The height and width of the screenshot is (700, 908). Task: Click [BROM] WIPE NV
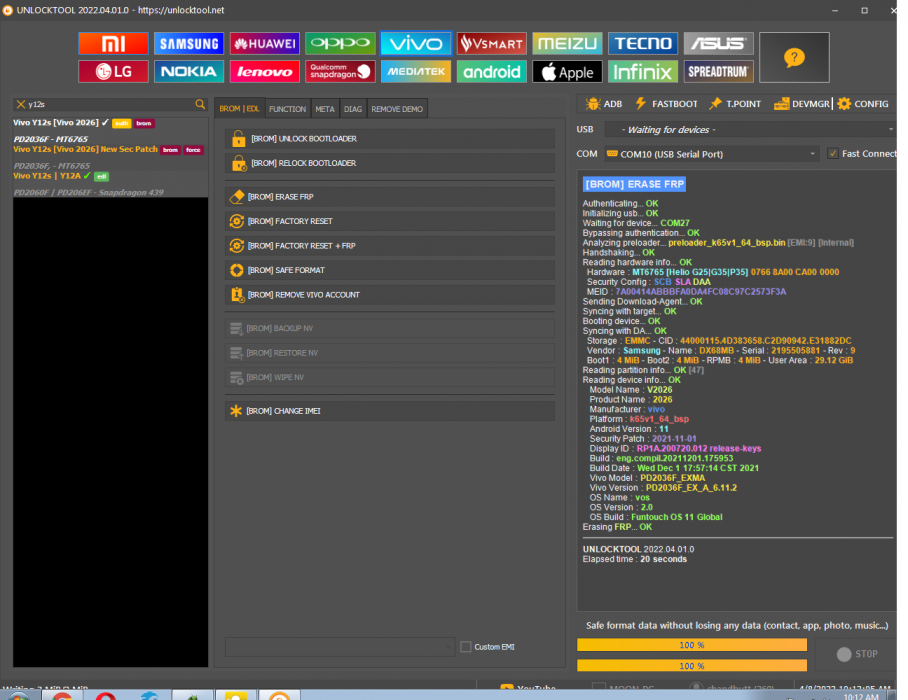coord(390,378)
